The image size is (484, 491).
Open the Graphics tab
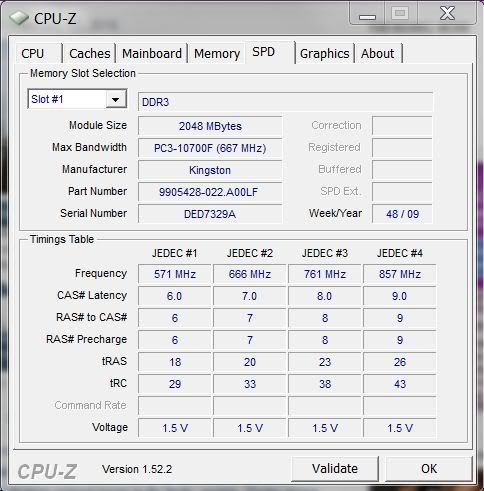[x=325, y=53]
